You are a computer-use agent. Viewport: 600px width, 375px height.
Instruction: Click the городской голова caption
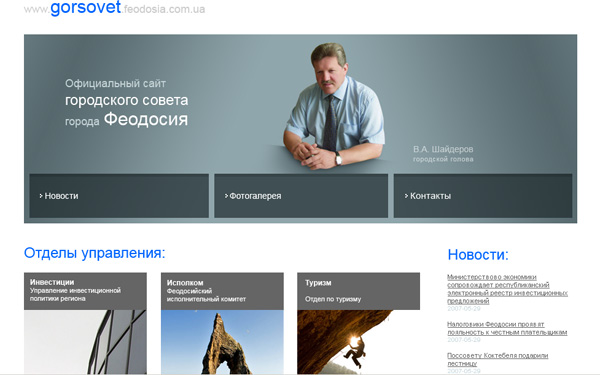[x=443, y=159]
